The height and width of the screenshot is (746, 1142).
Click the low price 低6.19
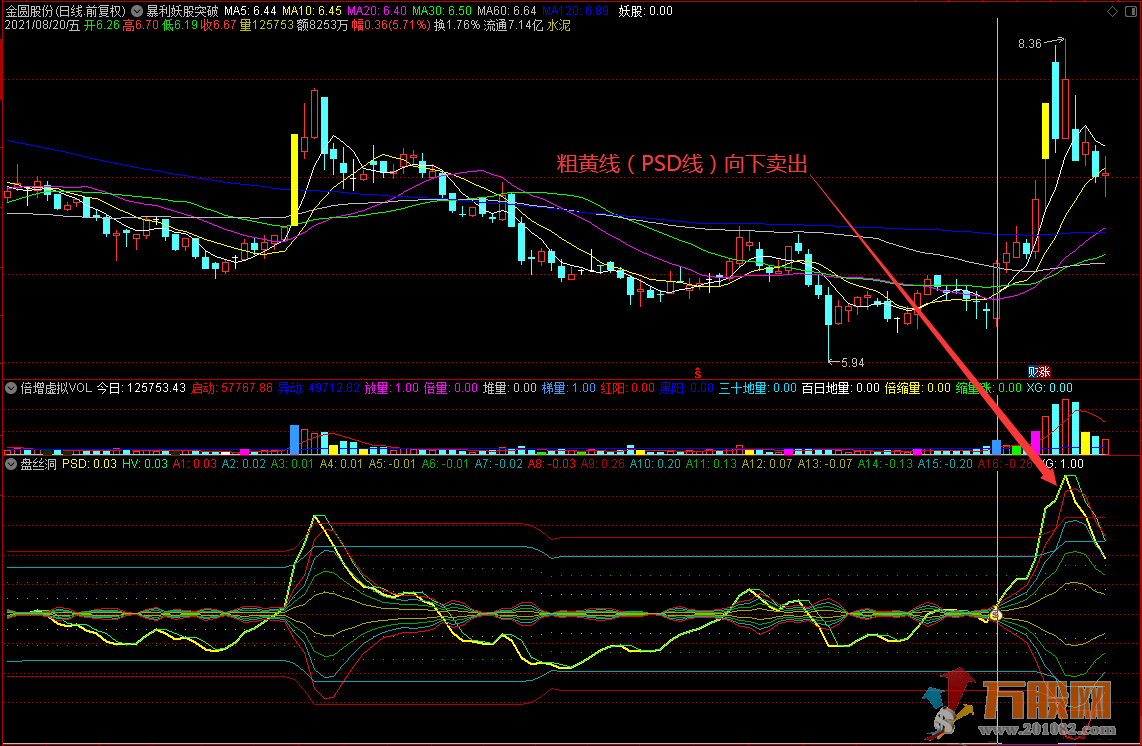pyautogui.click(x=180, y=25)
